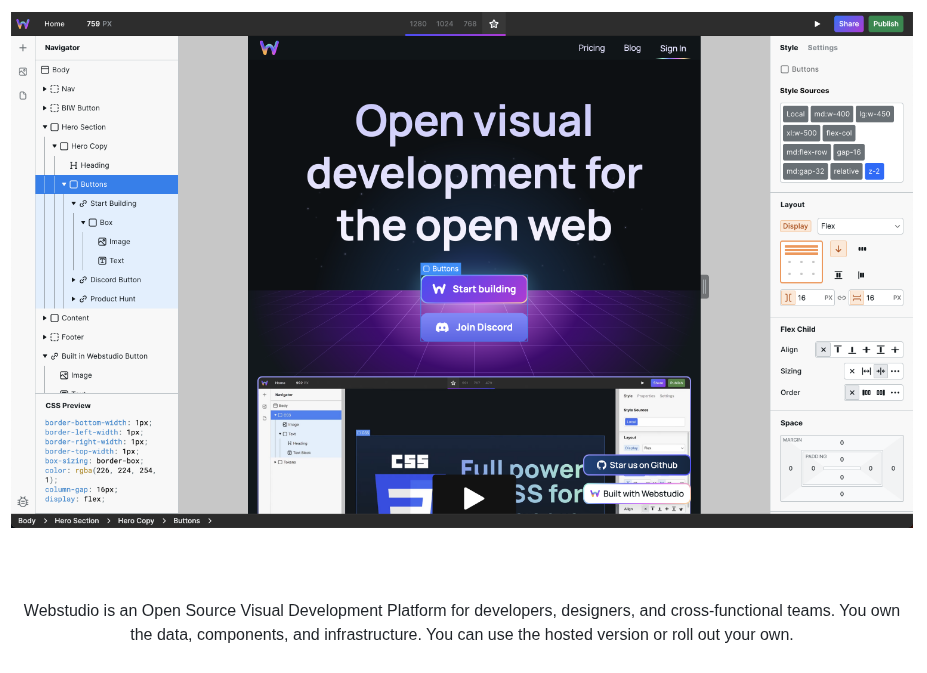Click the text icon under Box
The image size is (927, 673).
click(x=102, y=261)
